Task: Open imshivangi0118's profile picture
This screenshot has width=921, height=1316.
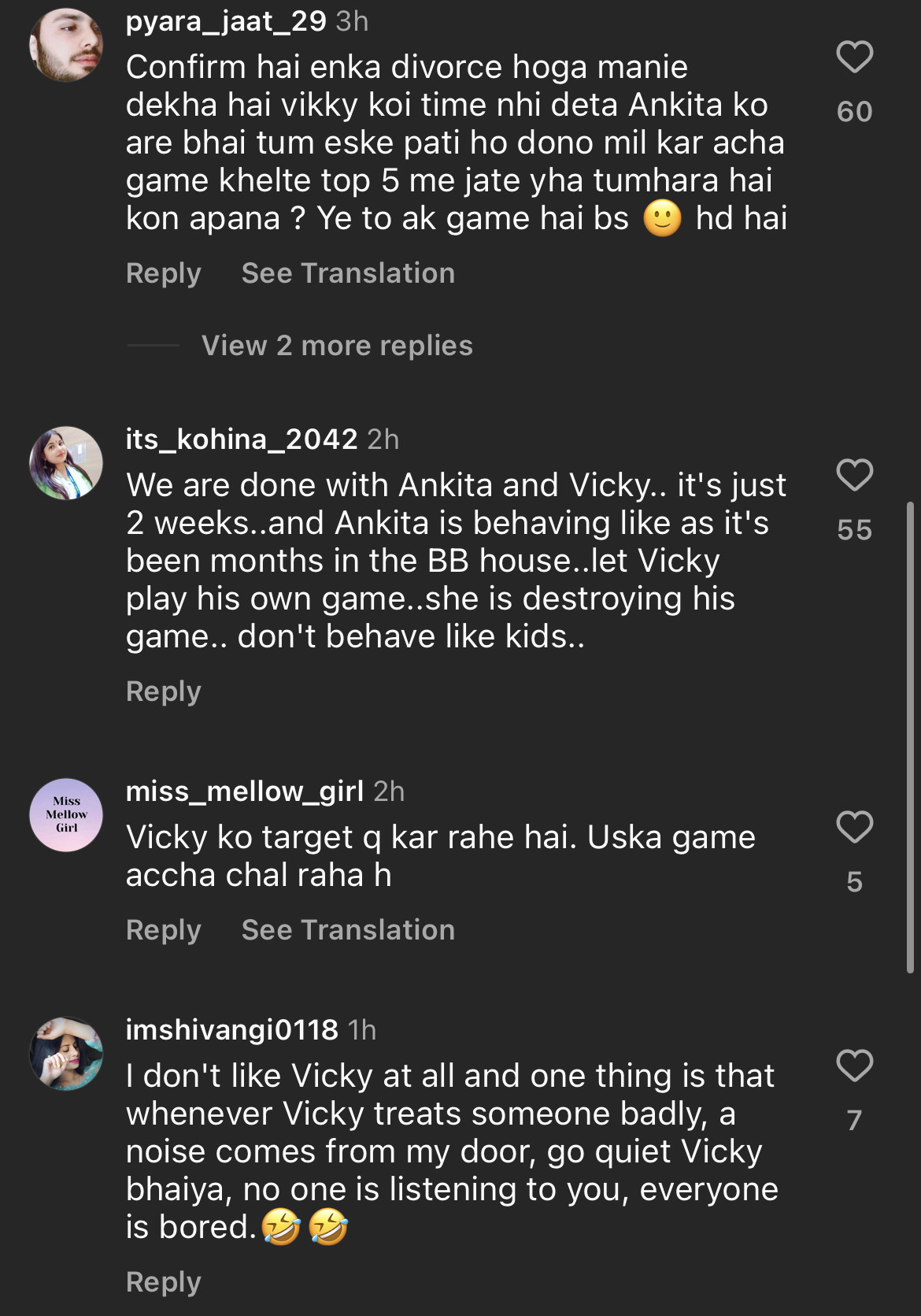Action: 66,1054
